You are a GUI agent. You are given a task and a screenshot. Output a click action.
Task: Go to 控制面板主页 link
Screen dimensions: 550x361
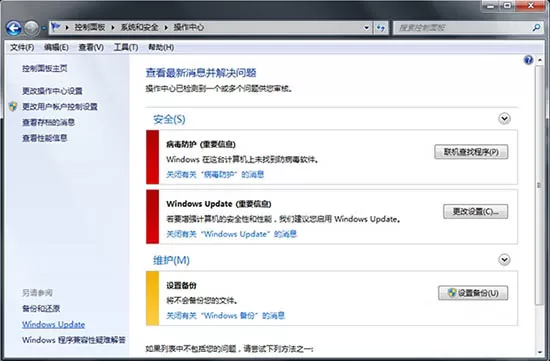click(45, 68)
